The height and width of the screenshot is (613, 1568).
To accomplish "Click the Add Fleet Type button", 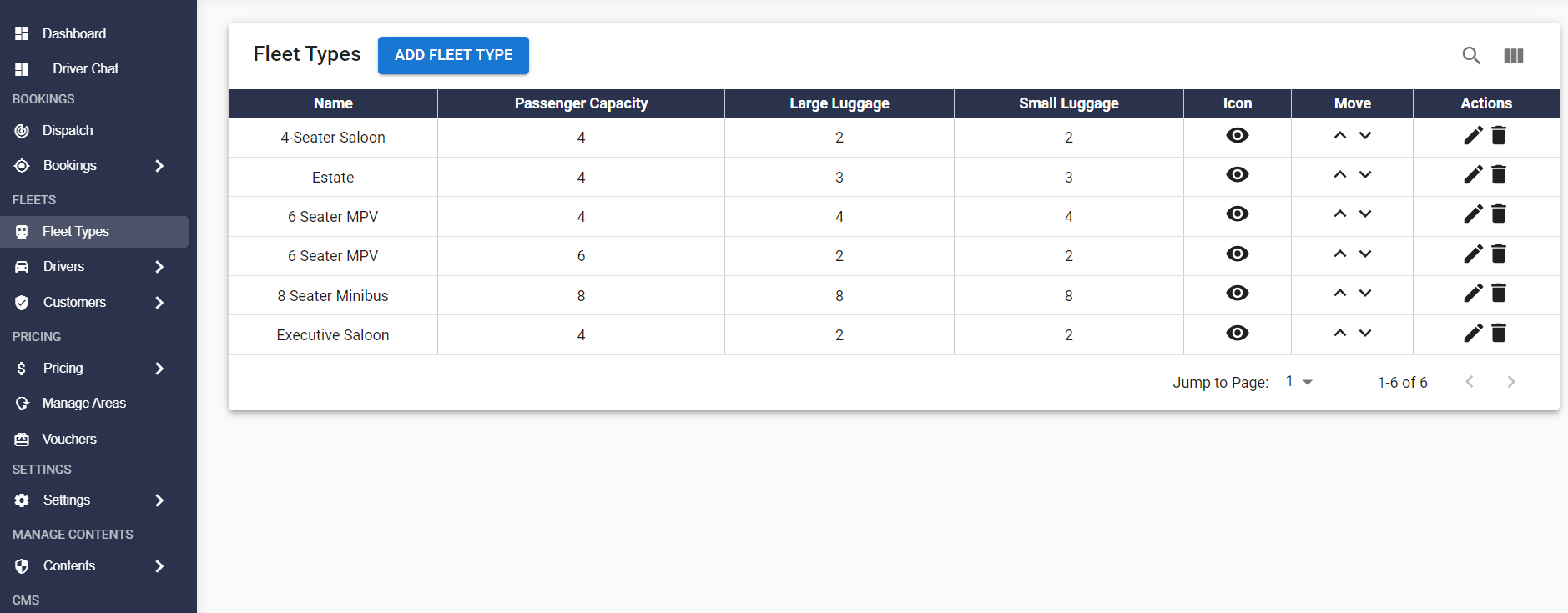I will pyautogui.click(x=453, y=55).
